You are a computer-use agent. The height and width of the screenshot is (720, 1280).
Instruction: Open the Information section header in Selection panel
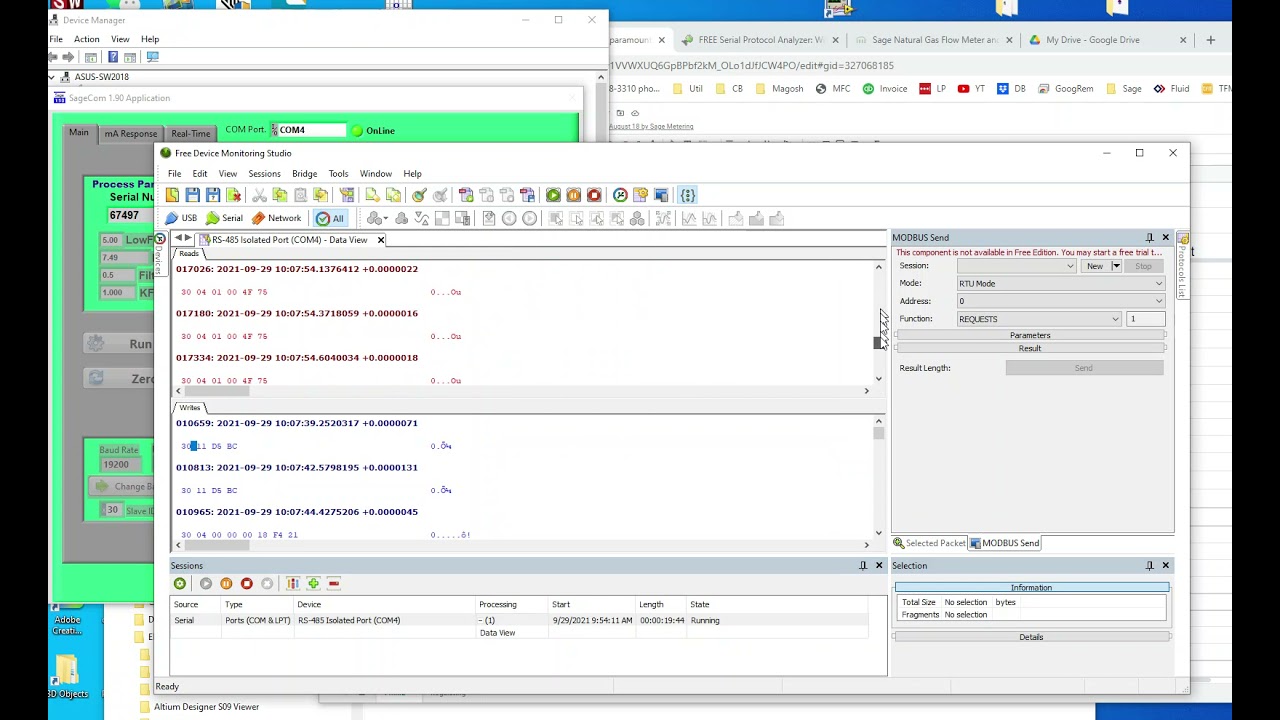click(1031, 588)
